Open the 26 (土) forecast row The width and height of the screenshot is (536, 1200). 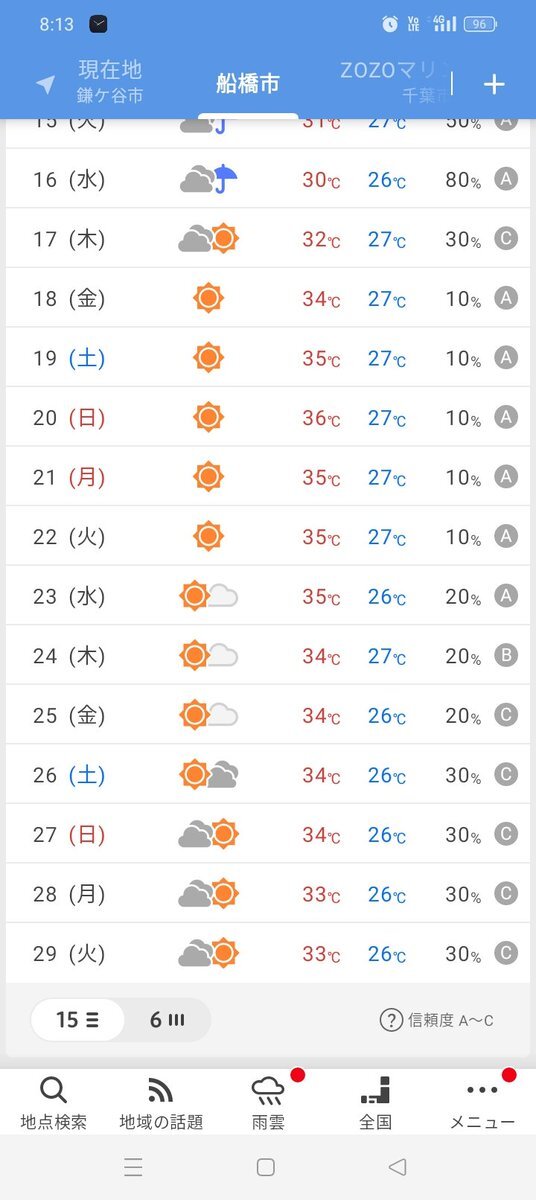coord(268,775)
